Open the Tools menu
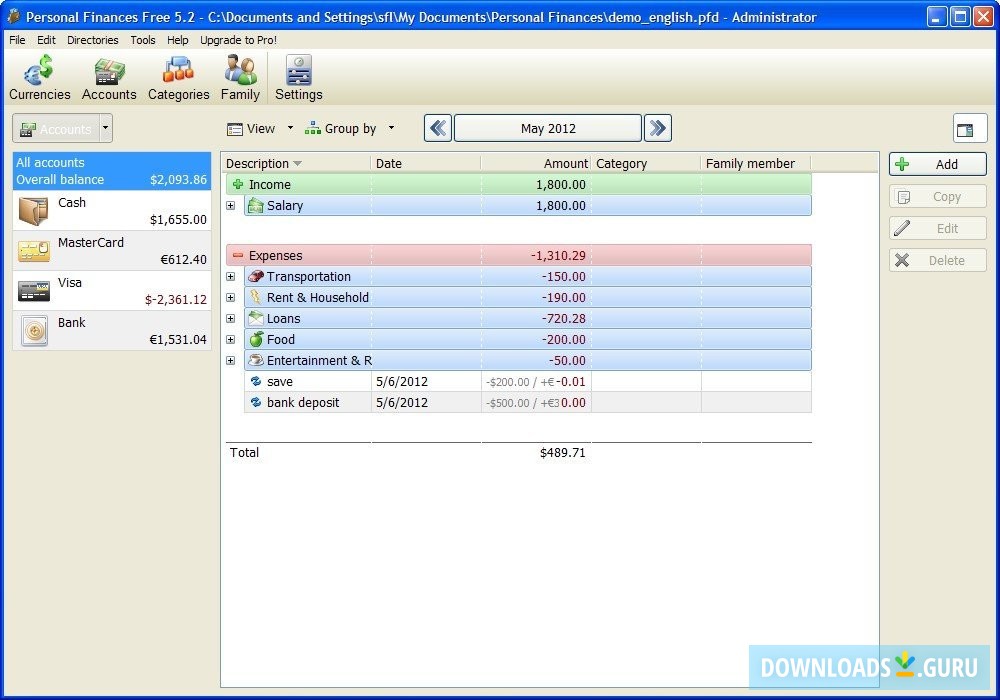 pyautogui.click(x=143, y=40)
